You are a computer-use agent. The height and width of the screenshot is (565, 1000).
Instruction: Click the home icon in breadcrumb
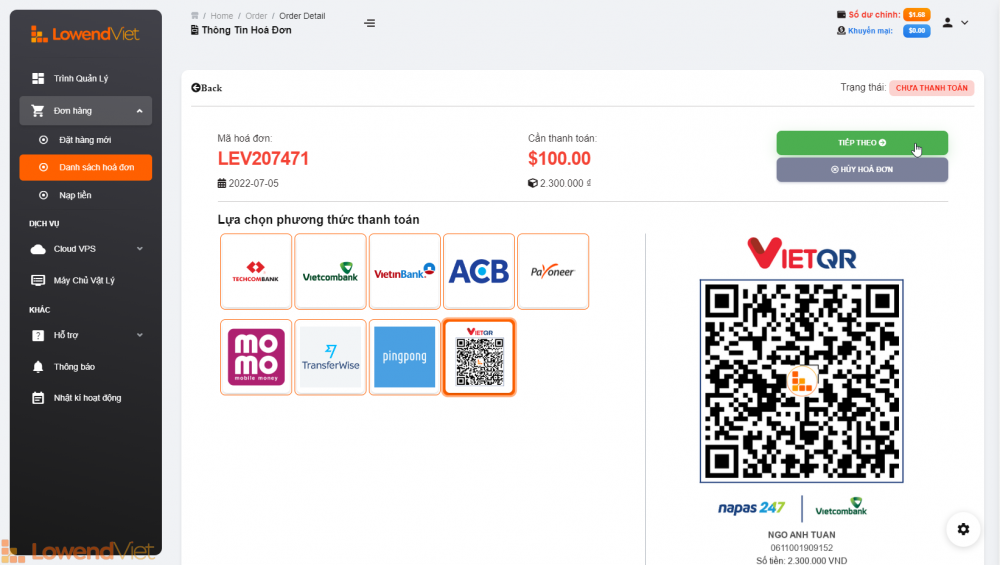(x=195, y=15)
